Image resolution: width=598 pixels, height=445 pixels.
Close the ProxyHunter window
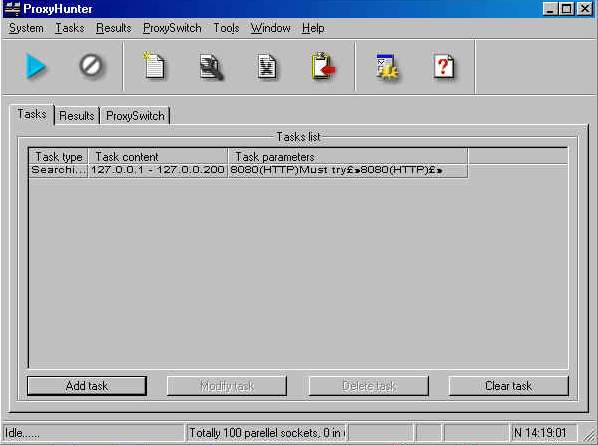point(584,9)
